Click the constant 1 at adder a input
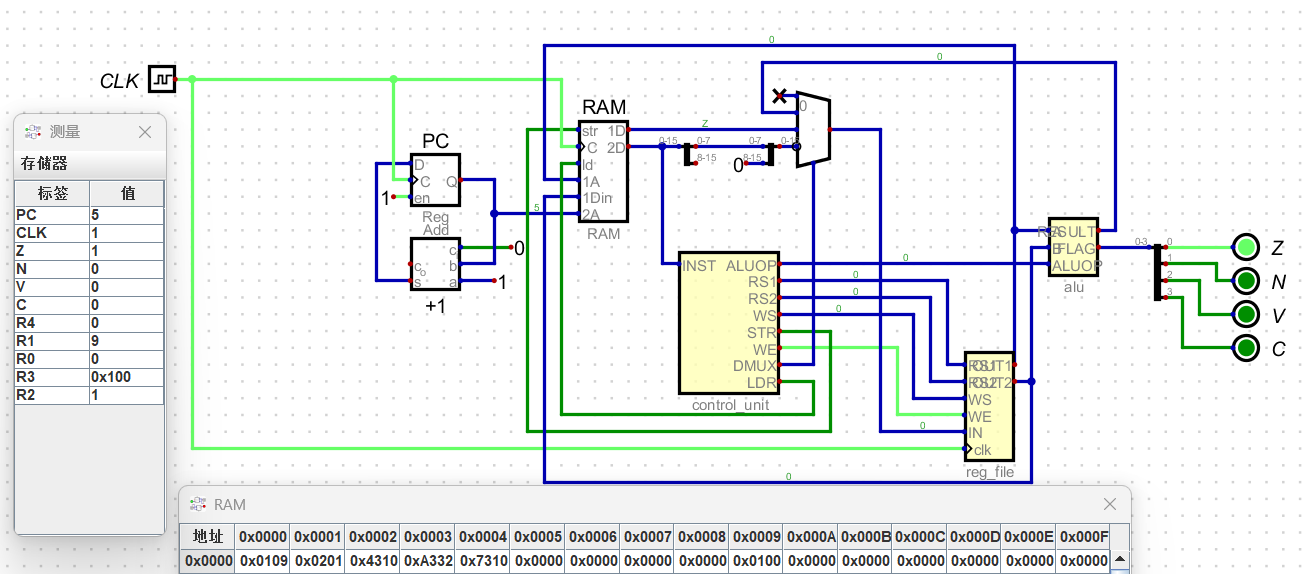Viewport: 1307px width, 574px height. pos(502,282)
